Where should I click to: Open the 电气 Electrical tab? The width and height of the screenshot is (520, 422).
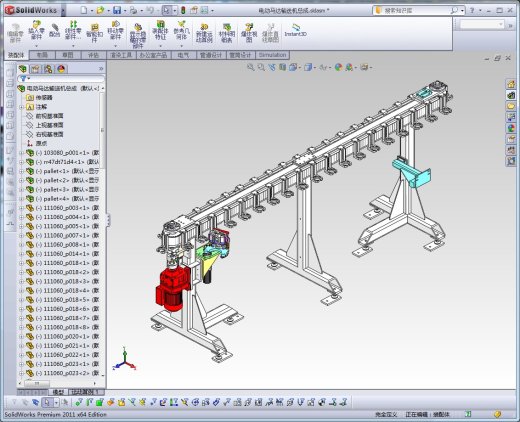click(x=184, y=55)
